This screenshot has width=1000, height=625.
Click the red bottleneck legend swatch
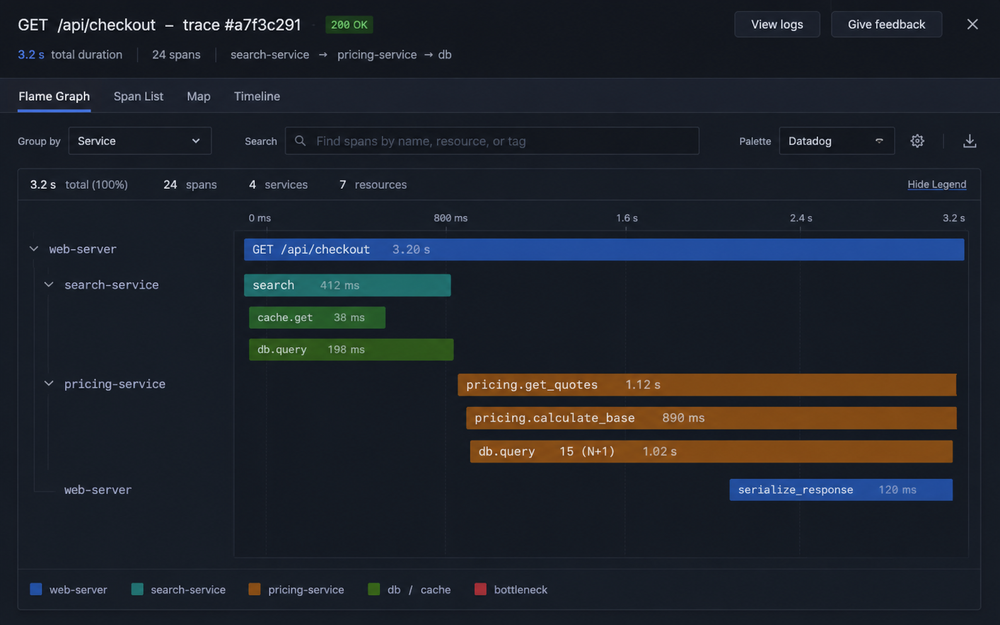(480, 589)
